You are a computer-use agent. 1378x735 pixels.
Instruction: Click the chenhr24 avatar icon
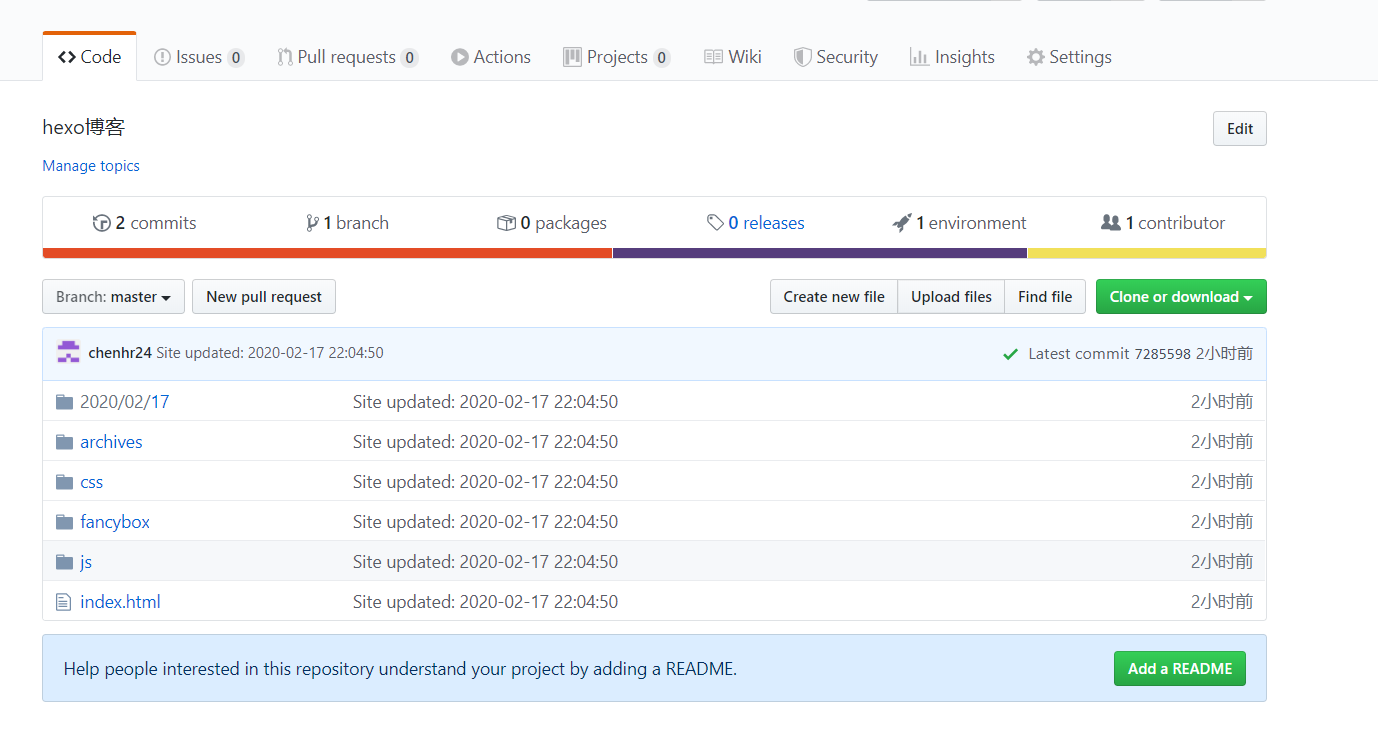[x=67, y=352]
